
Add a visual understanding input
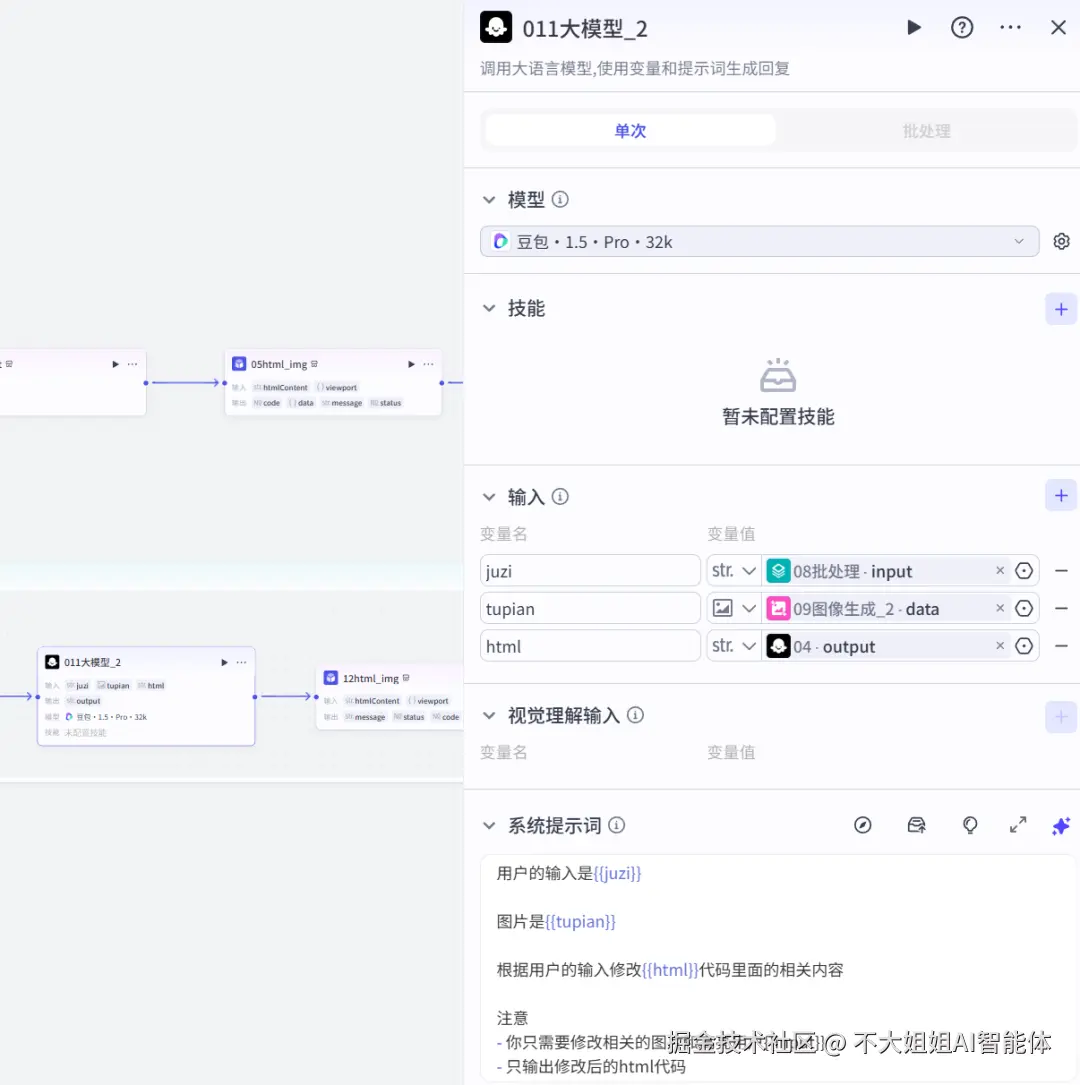pos(1061,717)
